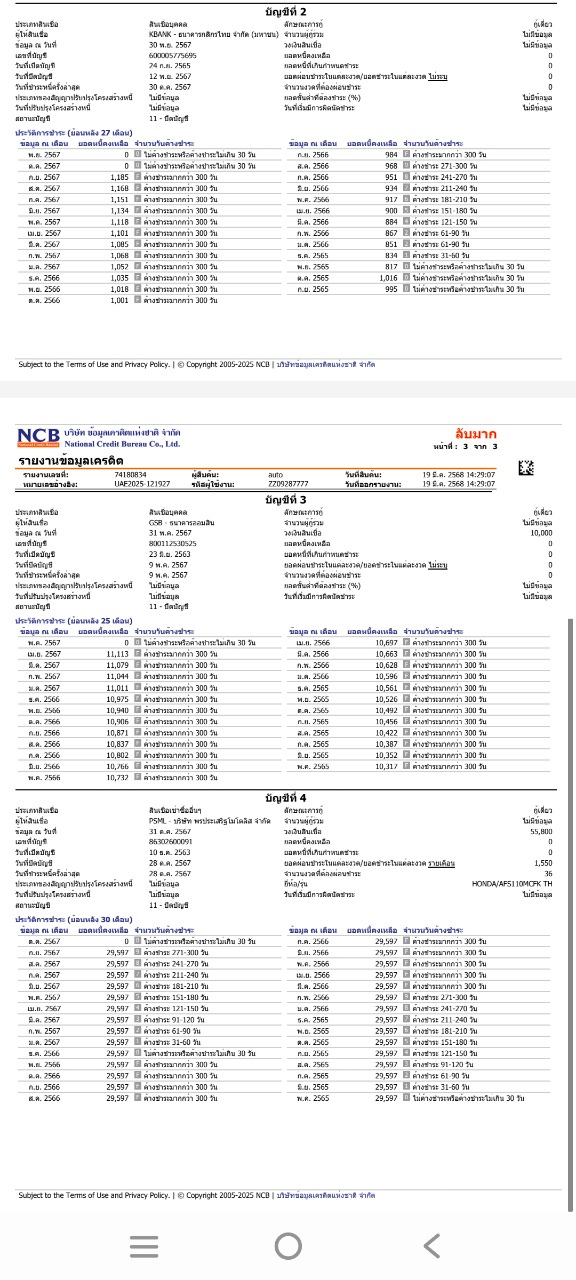Viewport: 576px width, 1280px height.
Task: Tap credit limit value 10,000 in Account 3
Action: (540, 532)
